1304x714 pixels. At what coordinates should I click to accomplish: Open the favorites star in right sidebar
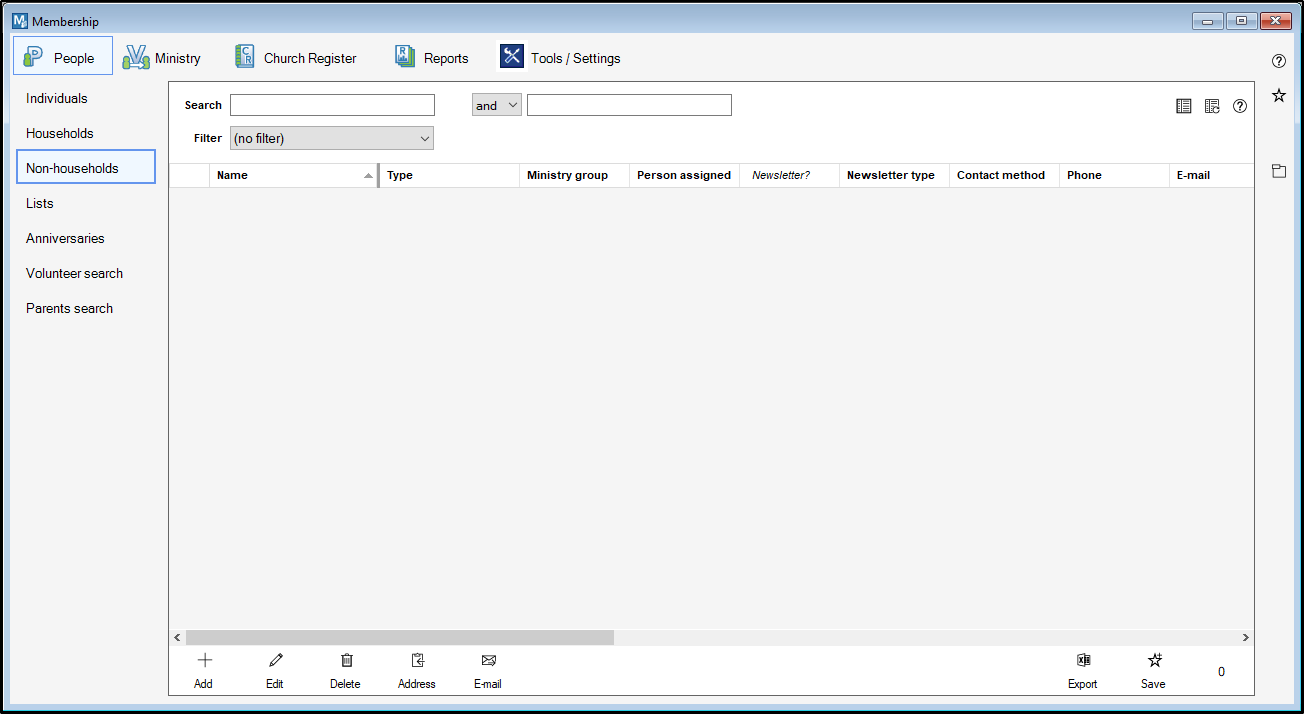(1278, 96)
